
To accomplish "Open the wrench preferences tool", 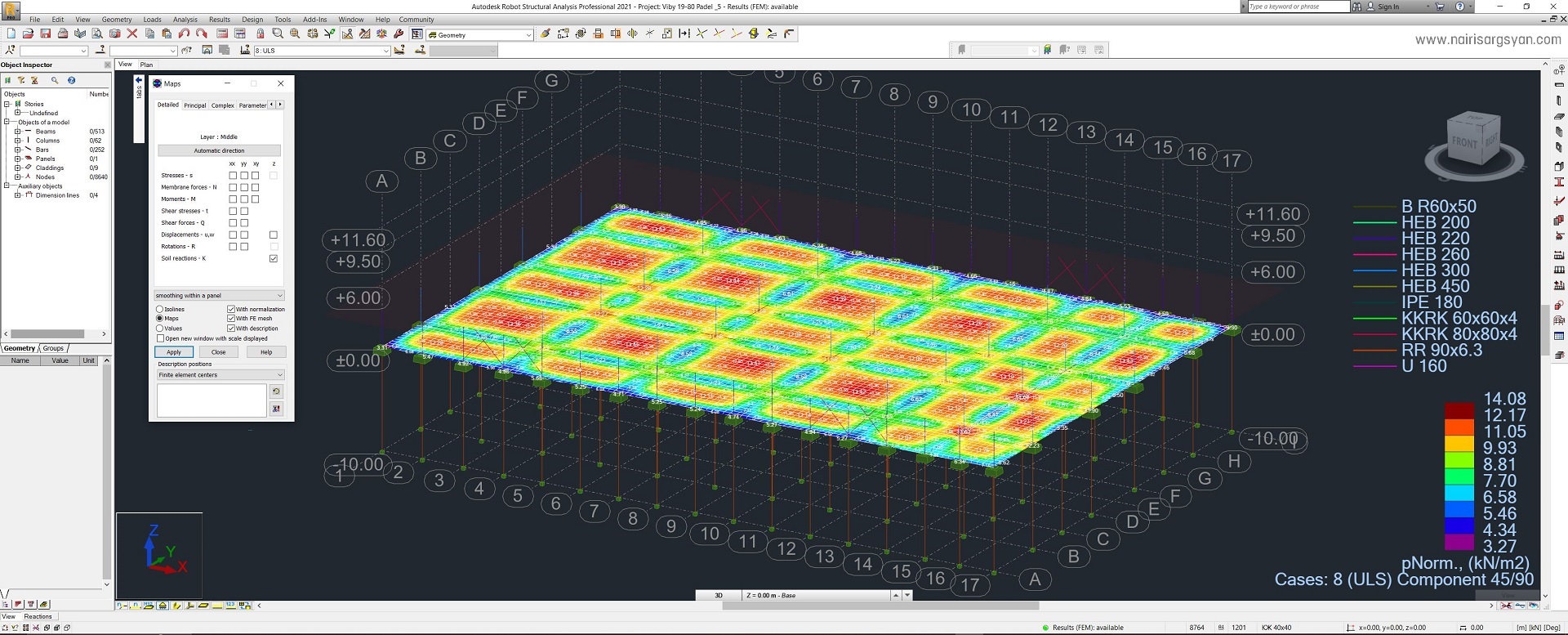I will click(x=399, y=34).
